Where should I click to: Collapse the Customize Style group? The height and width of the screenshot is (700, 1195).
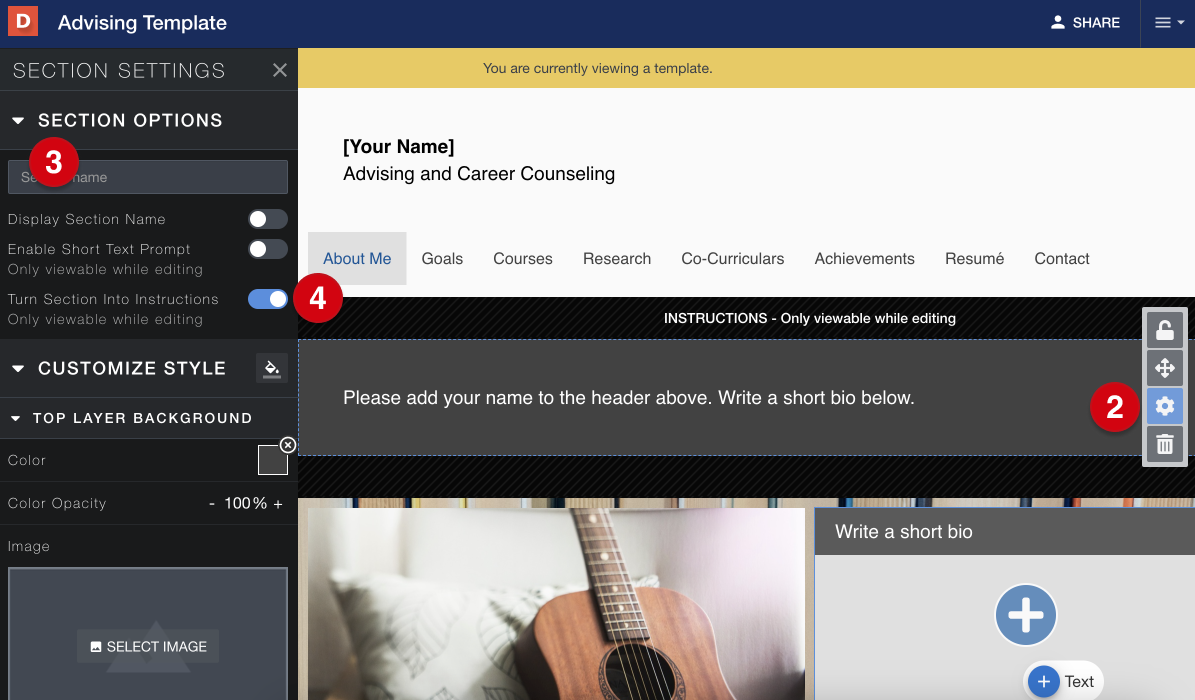[x=18, y=369]
